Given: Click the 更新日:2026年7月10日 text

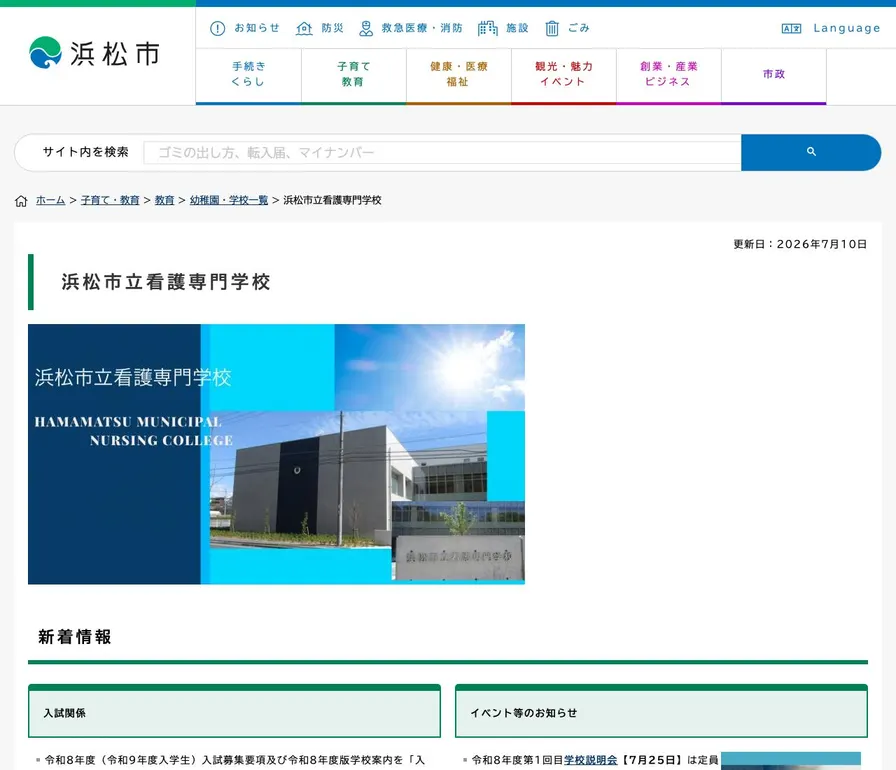Looking at the screenshot, I should click(800, 244).
